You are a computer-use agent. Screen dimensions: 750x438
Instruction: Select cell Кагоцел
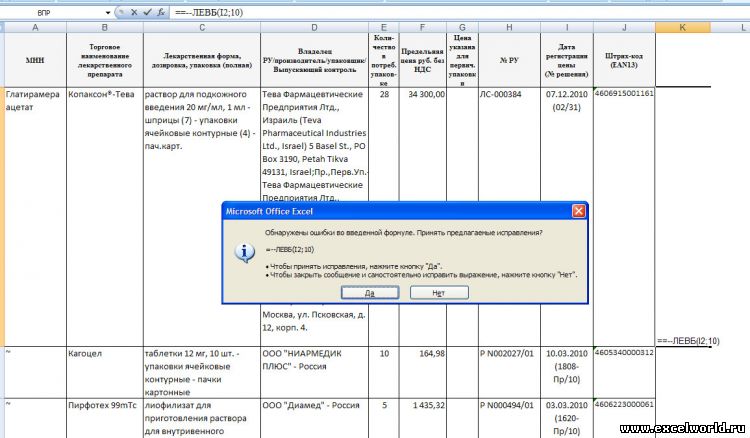pyautogui.click(x=105, y=372)
